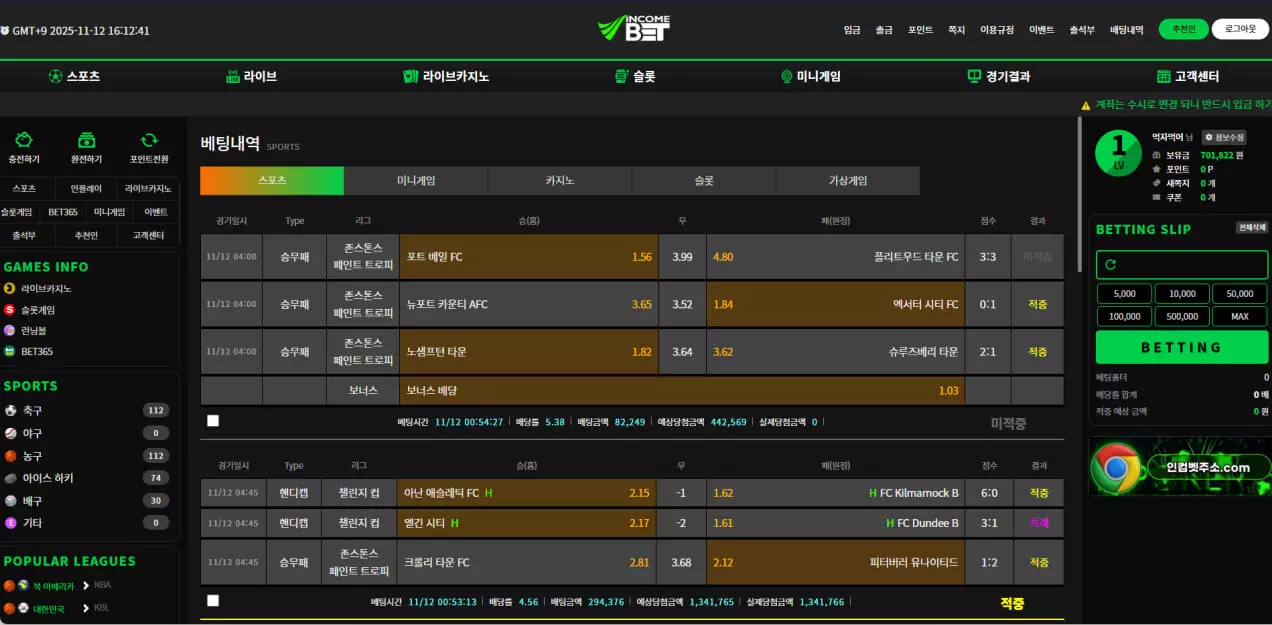1272x625 pixels.
Task: Reset the betting slip amount with refresh icon
Action: (1110, 265)
